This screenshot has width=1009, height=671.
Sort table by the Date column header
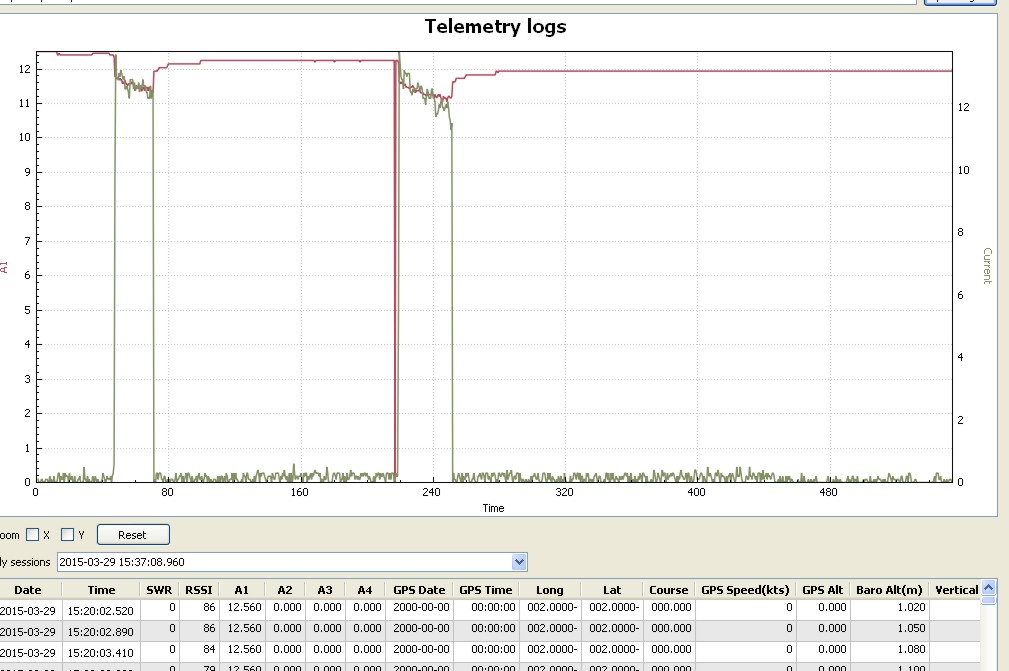[x=27, y=590]
